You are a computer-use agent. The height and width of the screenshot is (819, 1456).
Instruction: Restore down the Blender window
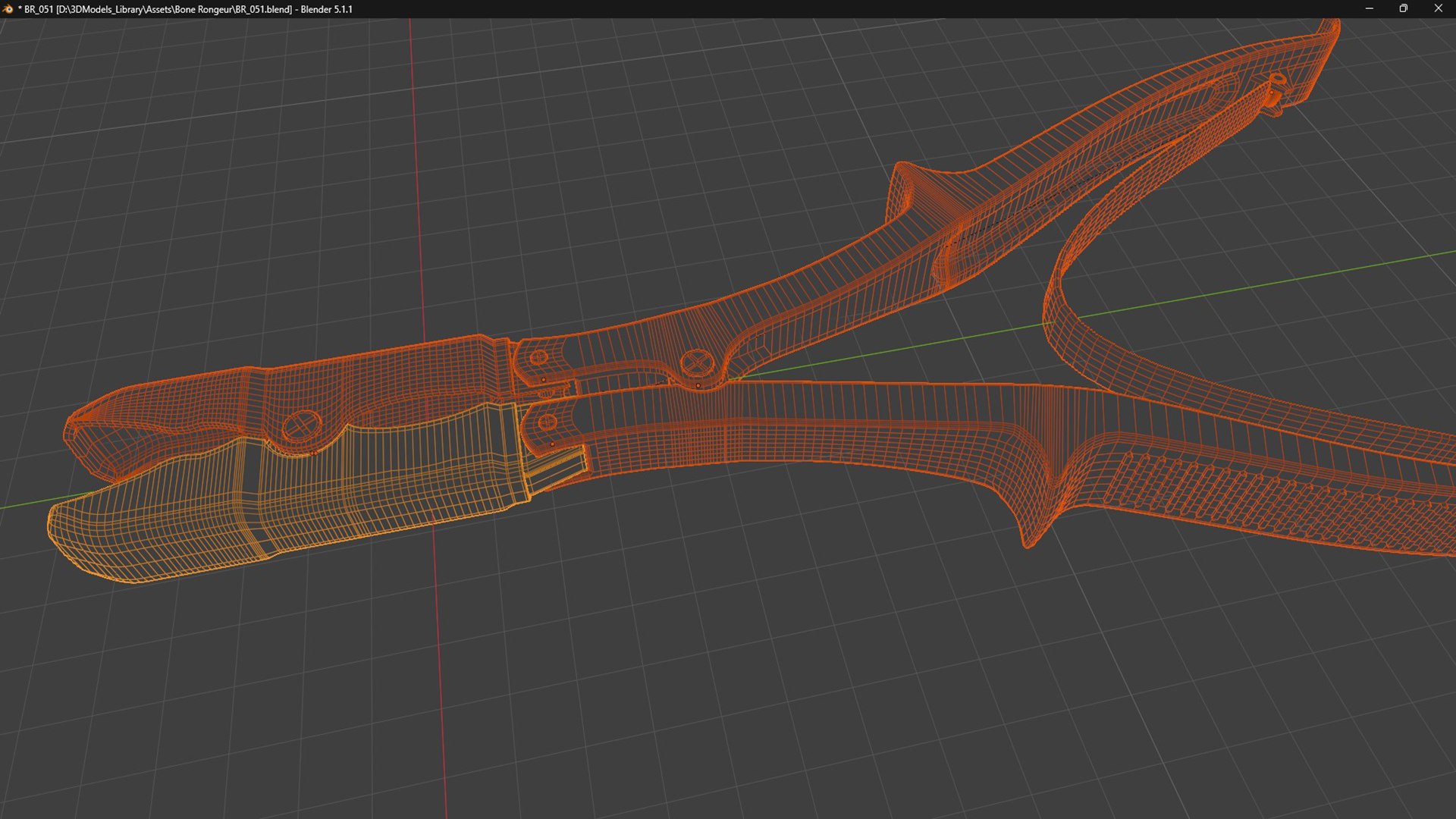pyautogui.click(x=1403, y=9)
